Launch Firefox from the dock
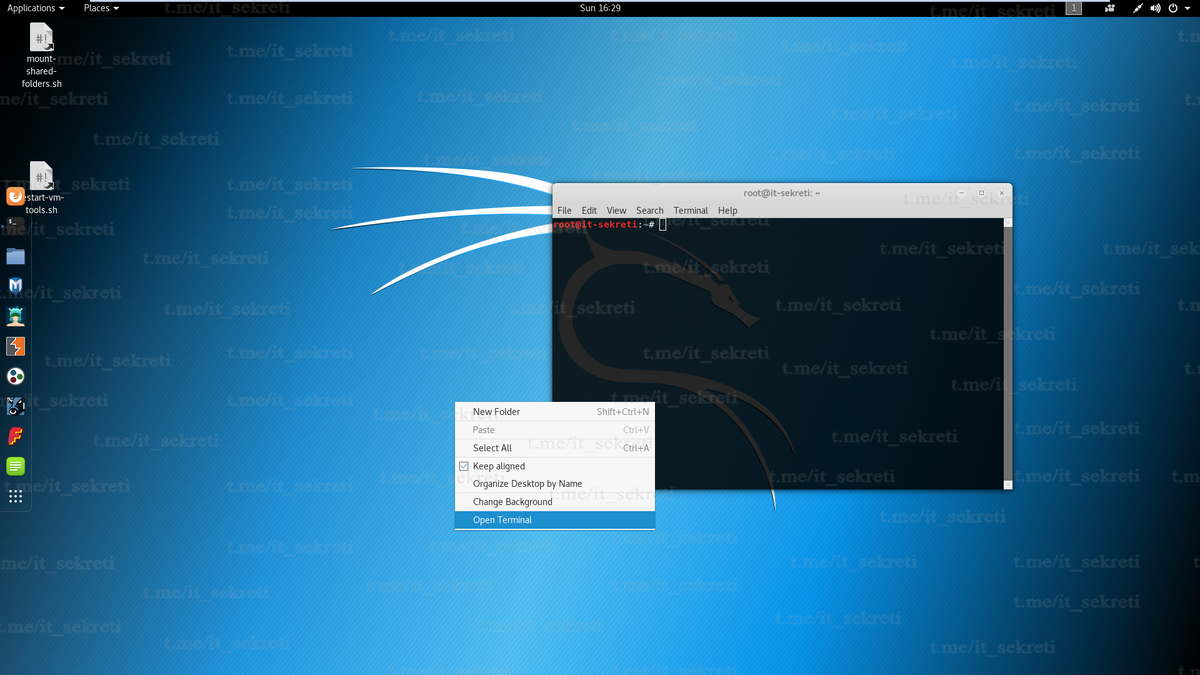Viewport: 1200px width, 675px height. (x=15, y=196)
